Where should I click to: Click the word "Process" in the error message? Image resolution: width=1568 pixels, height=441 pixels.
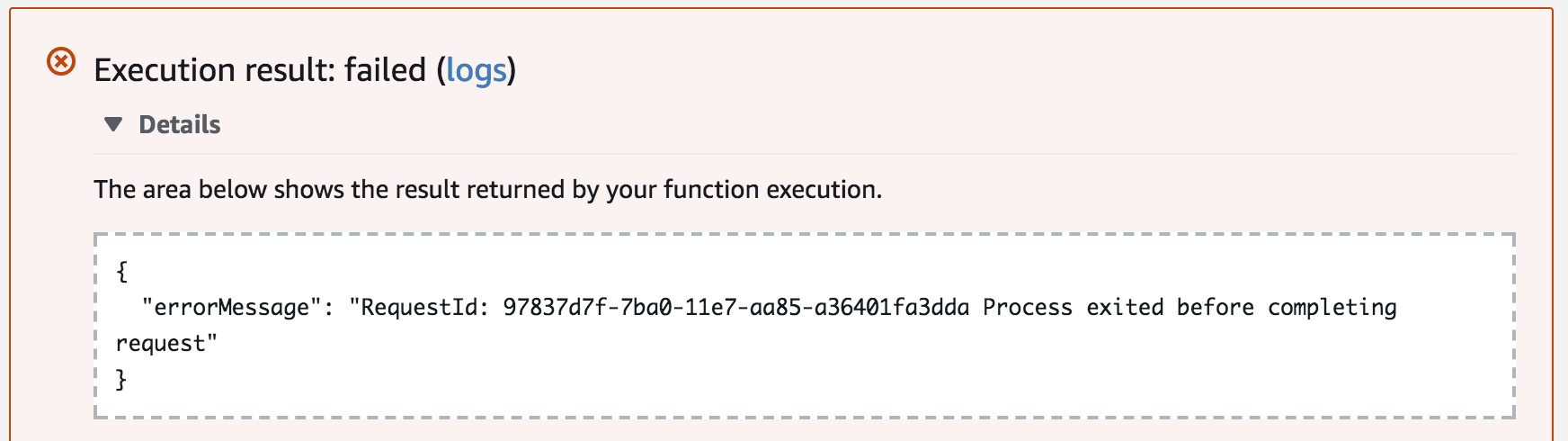(x=1028, y=308)
